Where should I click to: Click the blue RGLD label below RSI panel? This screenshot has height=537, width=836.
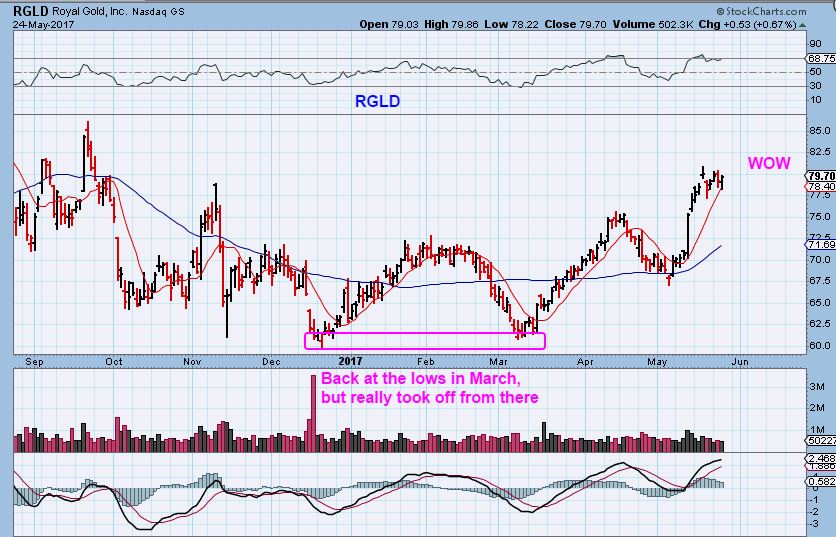tap(377, 101)
